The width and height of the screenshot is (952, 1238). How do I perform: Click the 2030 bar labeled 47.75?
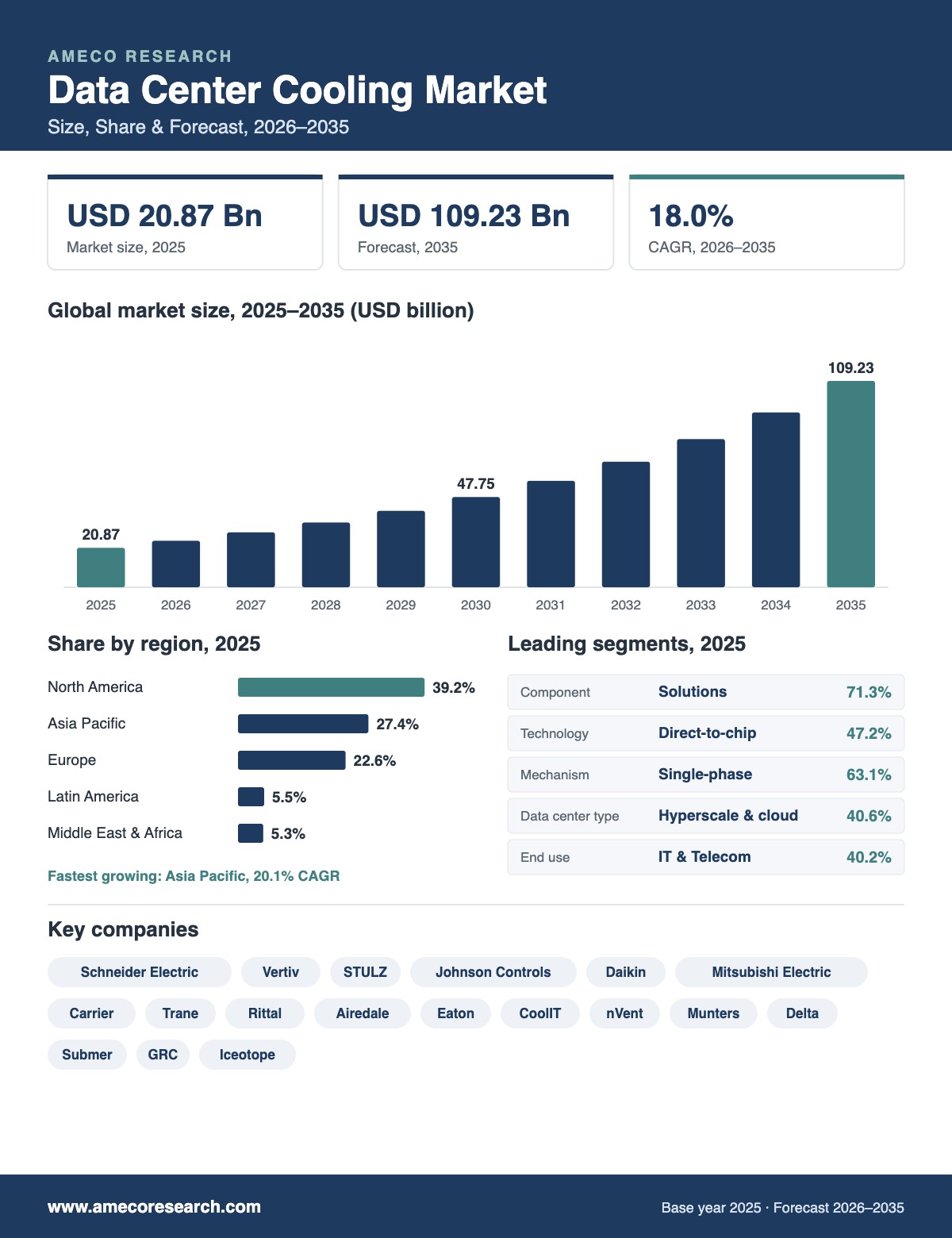pos(476,542)
